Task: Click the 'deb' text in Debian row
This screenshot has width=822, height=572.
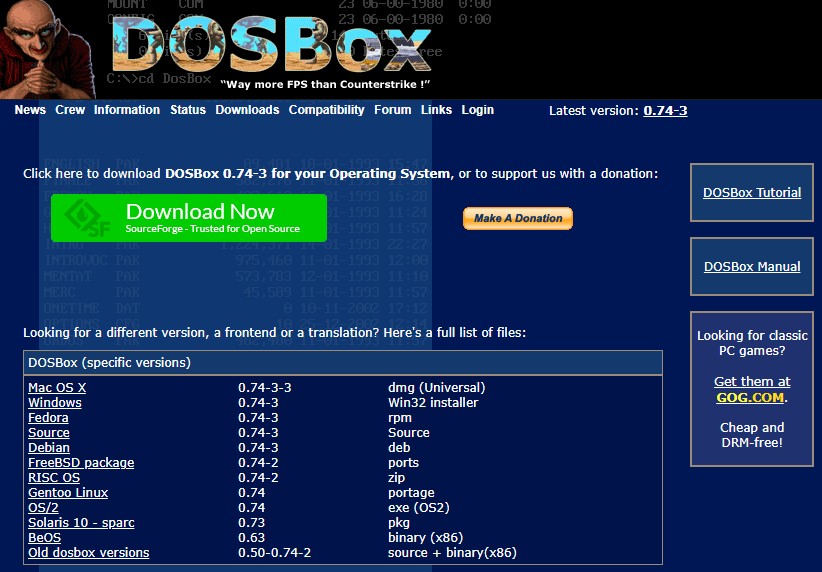Action: (399, 448)
